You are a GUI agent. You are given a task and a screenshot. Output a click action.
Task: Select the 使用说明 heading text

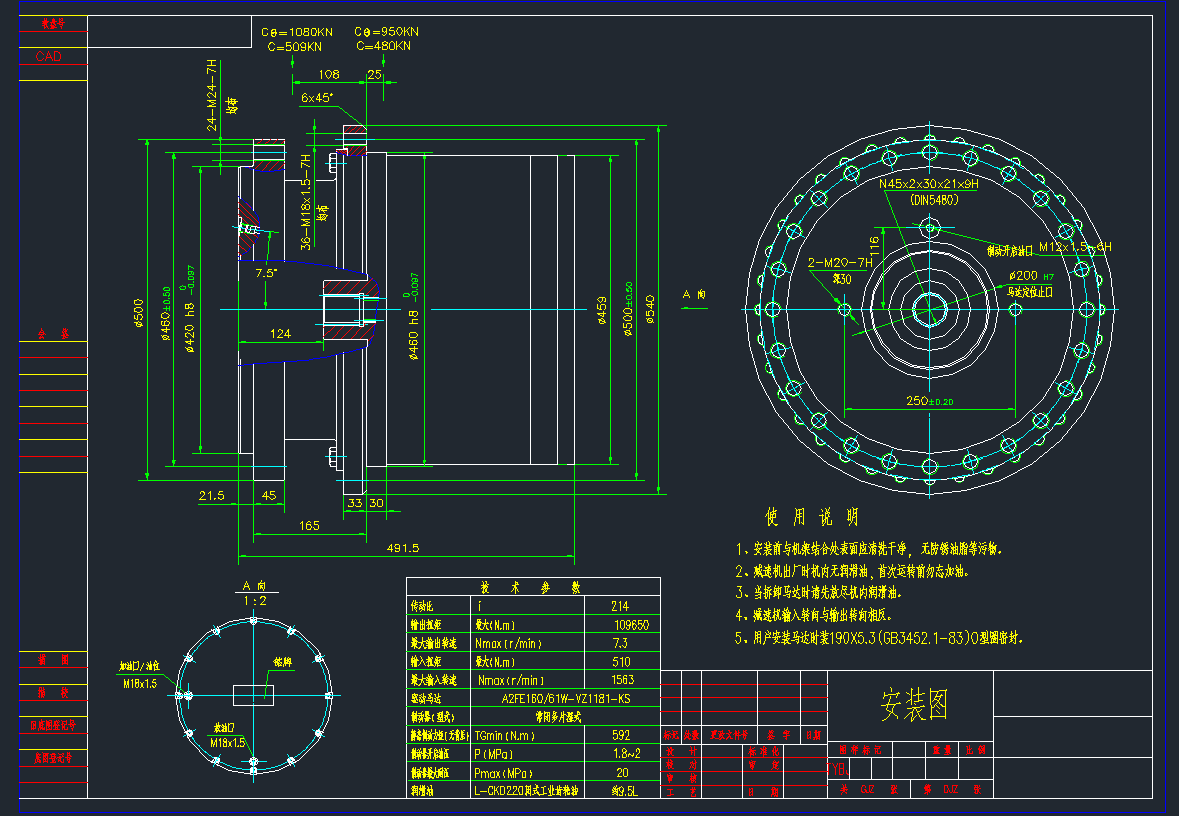(811, 517)
